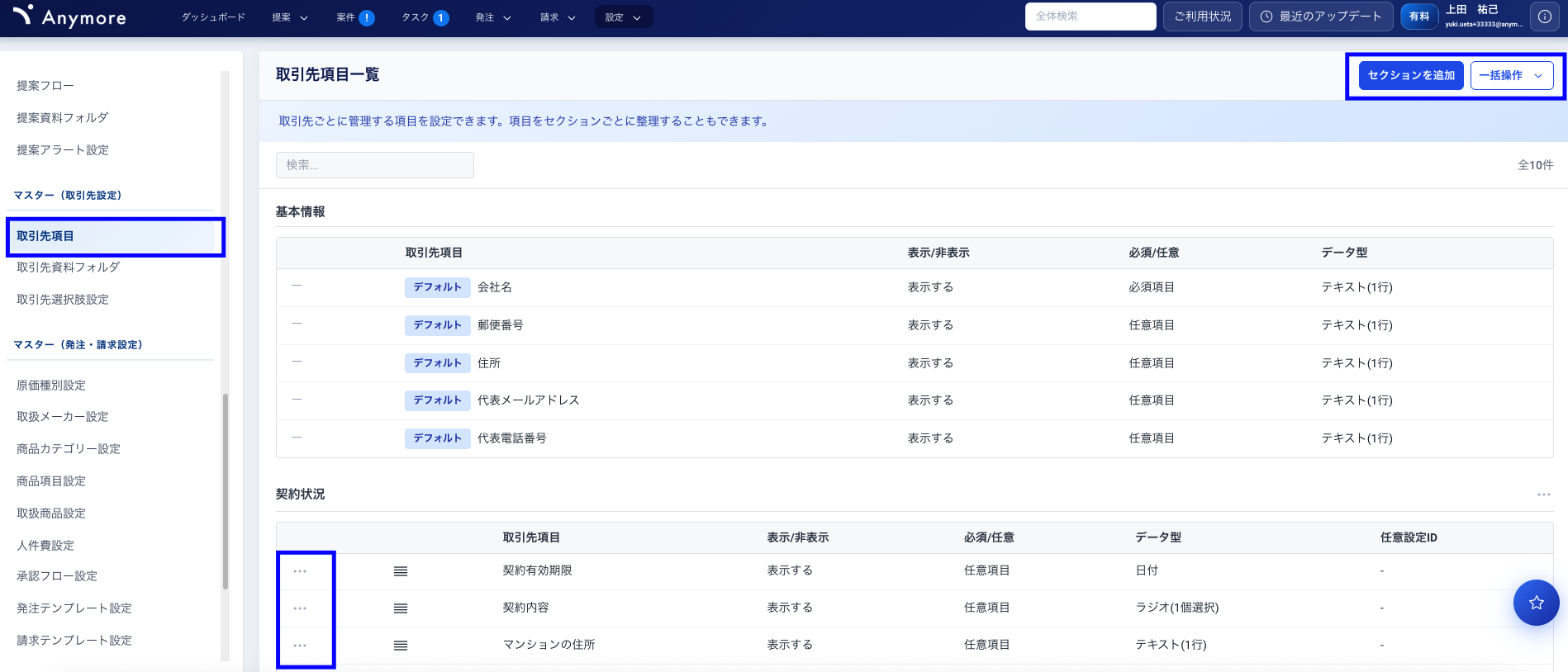Click 任意設定ID column header
This screenshot has height=672, width=1568.
pos(1409,537)
